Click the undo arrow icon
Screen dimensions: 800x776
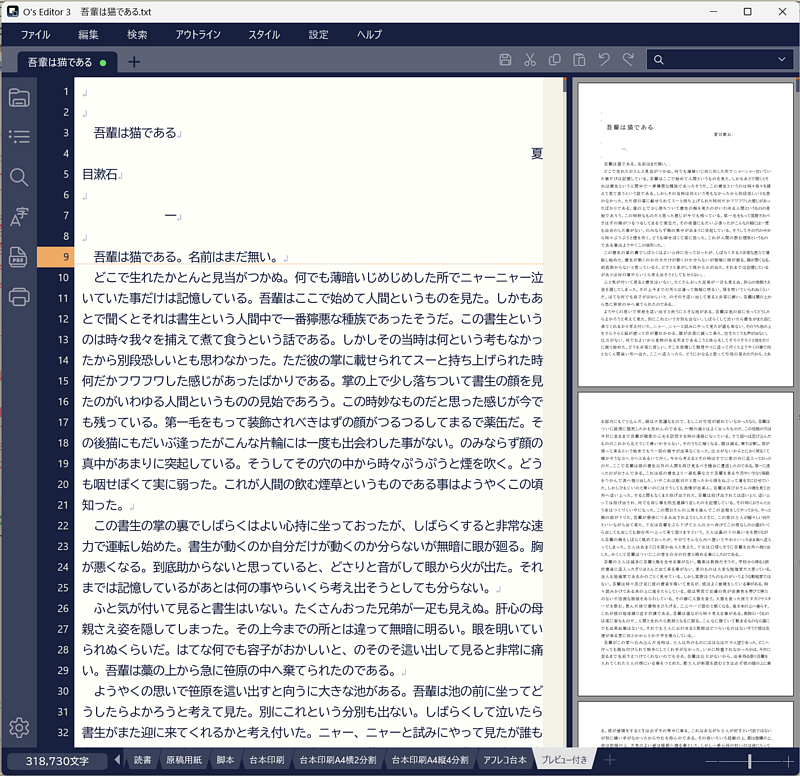tap(604, 60)
